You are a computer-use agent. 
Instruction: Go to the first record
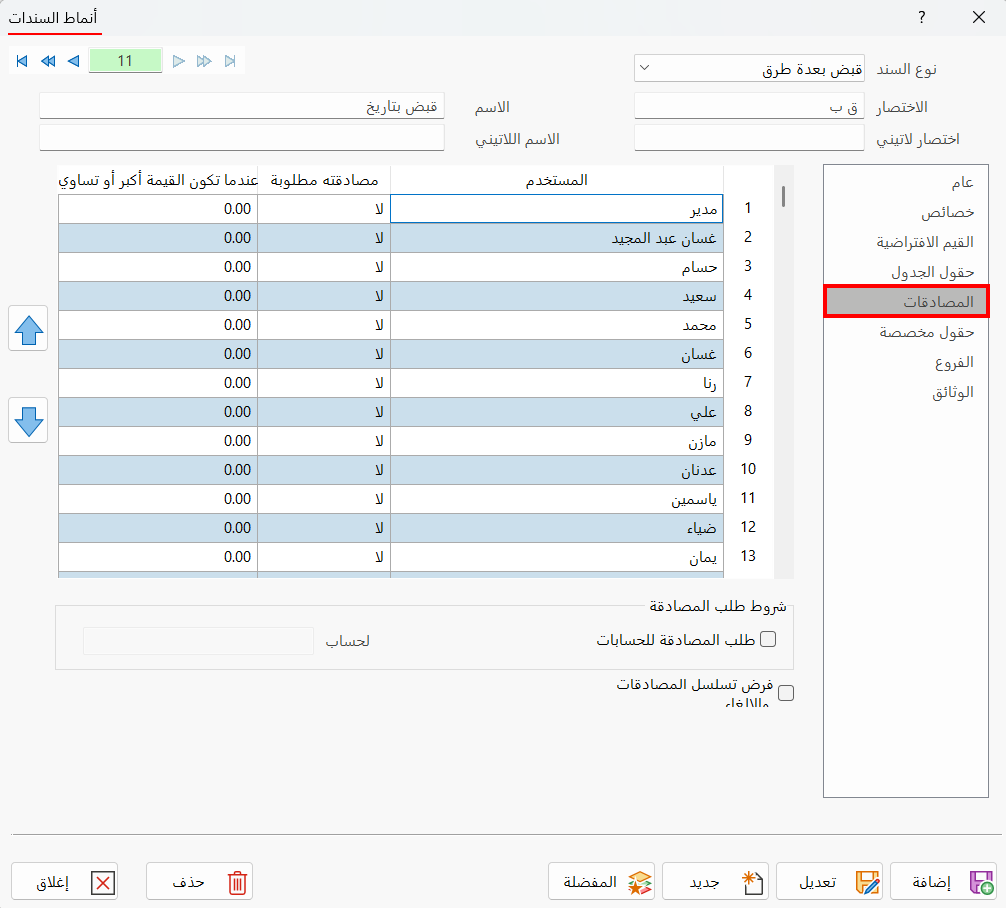[x=22, y=61]
